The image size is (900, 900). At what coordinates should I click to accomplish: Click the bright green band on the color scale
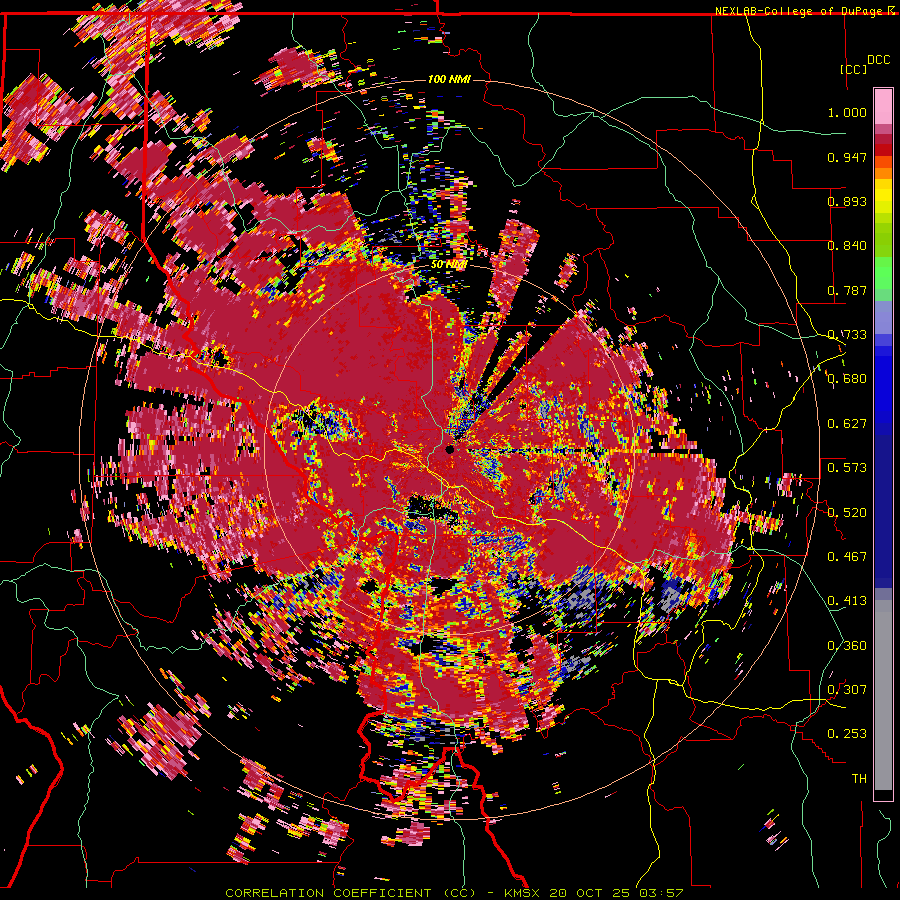[x=883, y=273]
